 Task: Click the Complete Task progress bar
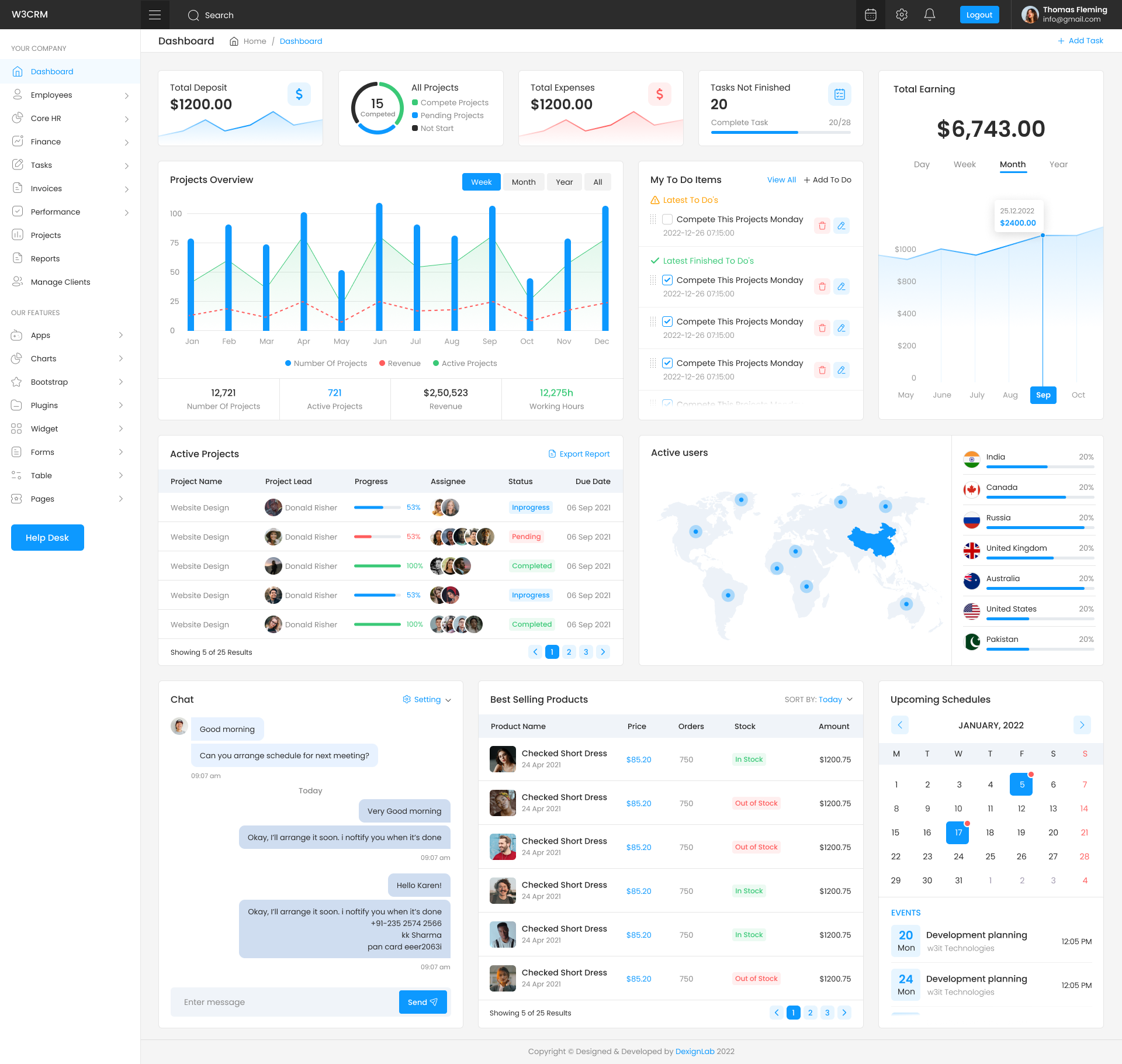click(780, 132)
